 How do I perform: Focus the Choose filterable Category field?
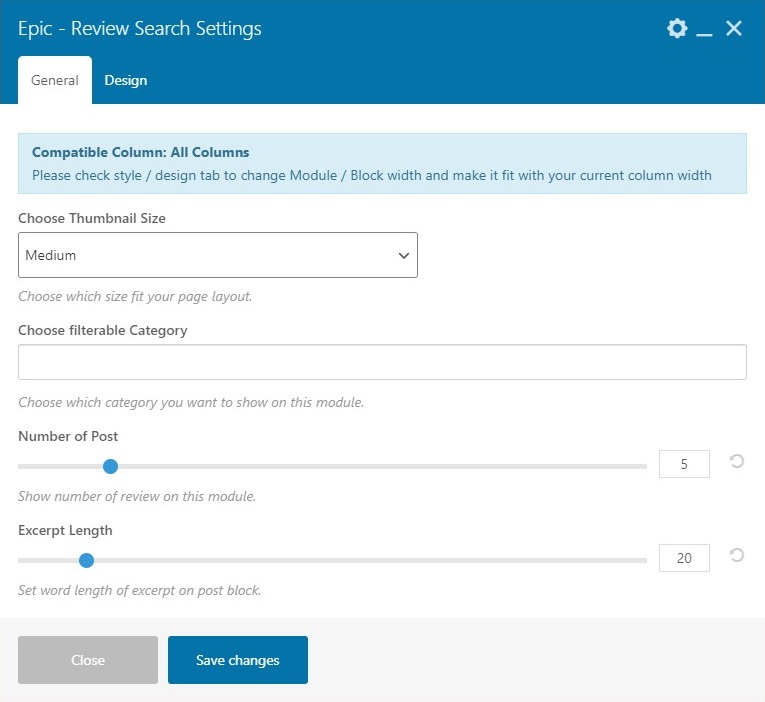pyautogui.click(x=382, y=362)
